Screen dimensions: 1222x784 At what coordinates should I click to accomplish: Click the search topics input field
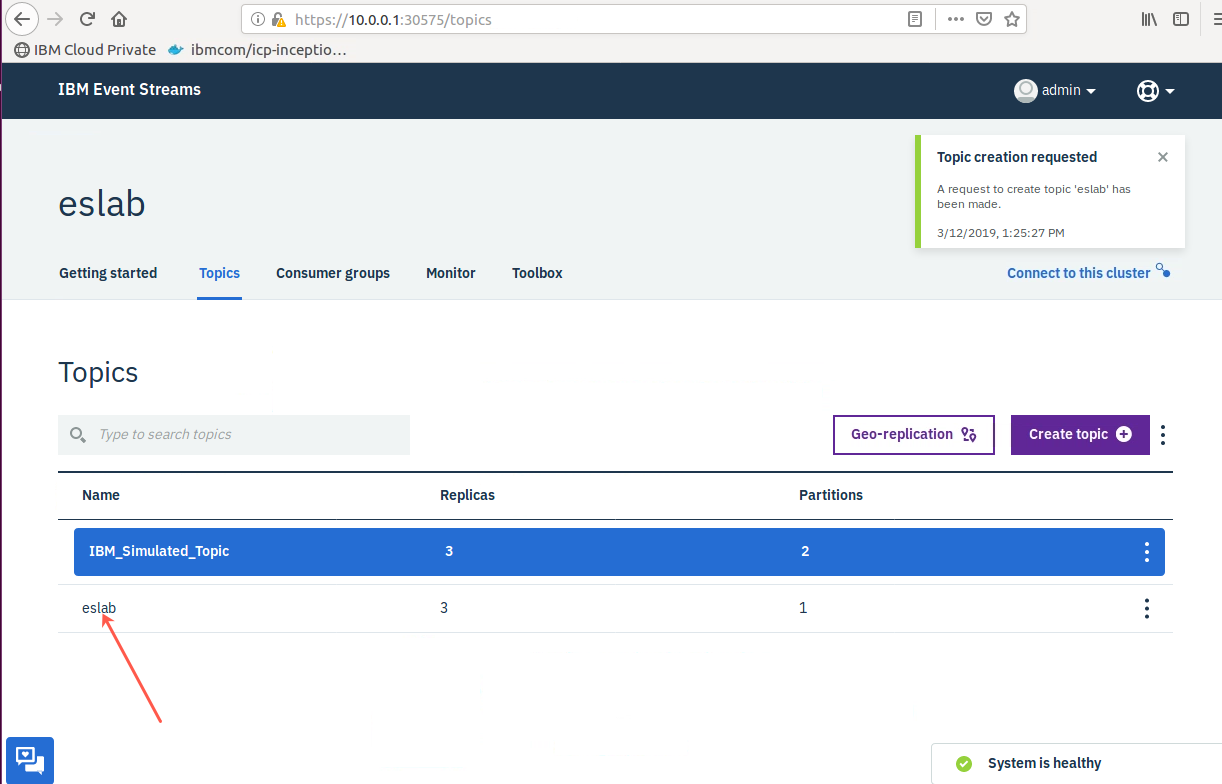click(234, 435)
